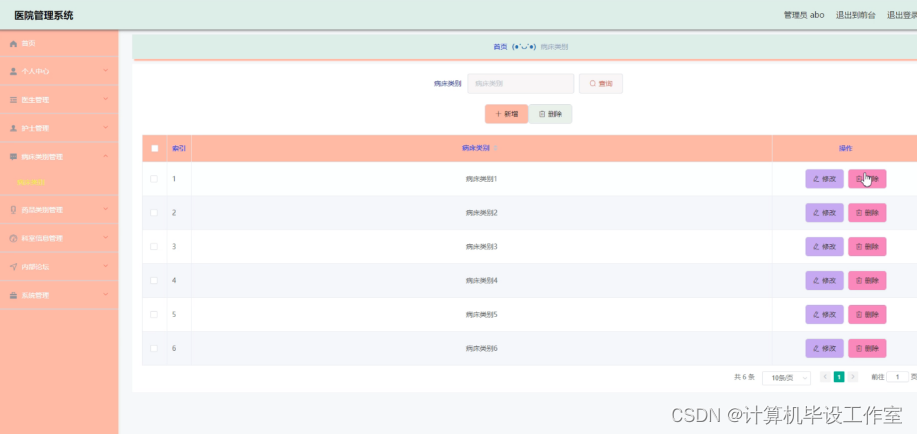Click the 前往 page number input
The image size is (917, 434).
[x=898, y=377]
